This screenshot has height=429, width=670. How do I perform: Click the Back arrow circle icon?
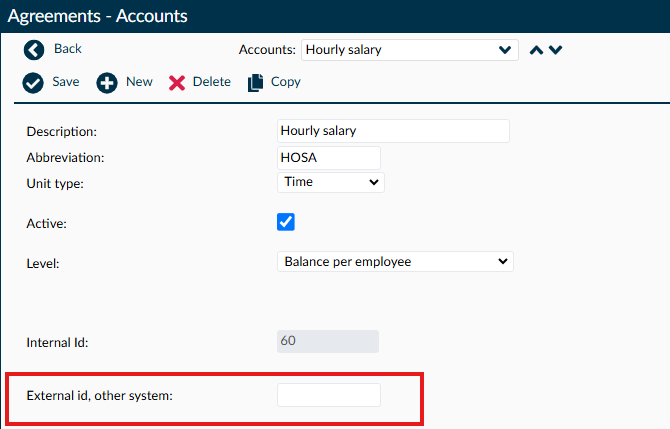[34, 50]
